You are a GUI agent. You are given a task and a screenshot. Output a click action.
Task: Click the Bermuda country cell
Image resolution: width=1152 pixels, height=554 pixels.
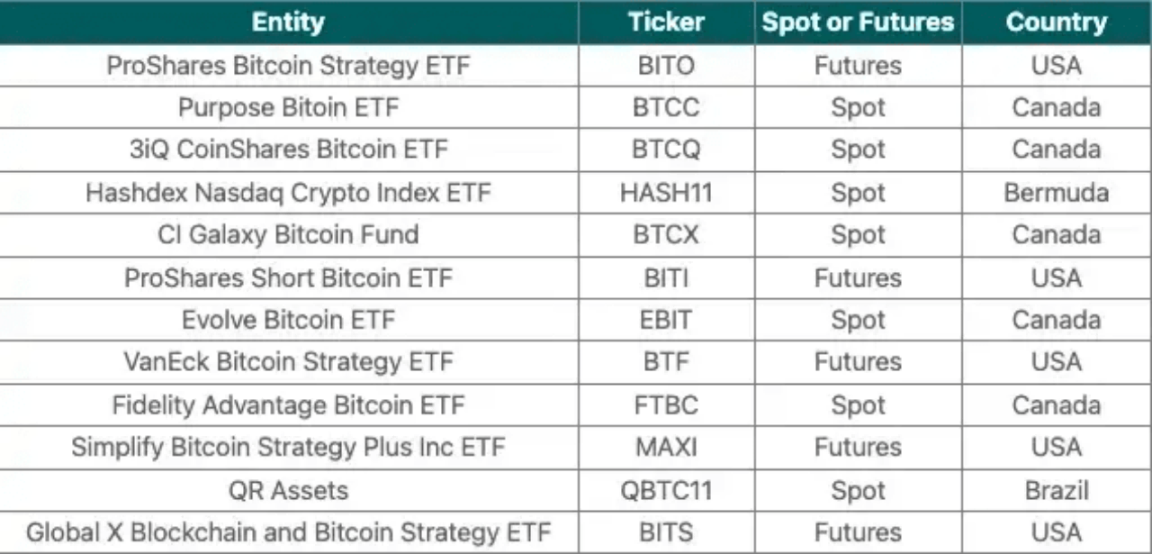(1056, 193)
